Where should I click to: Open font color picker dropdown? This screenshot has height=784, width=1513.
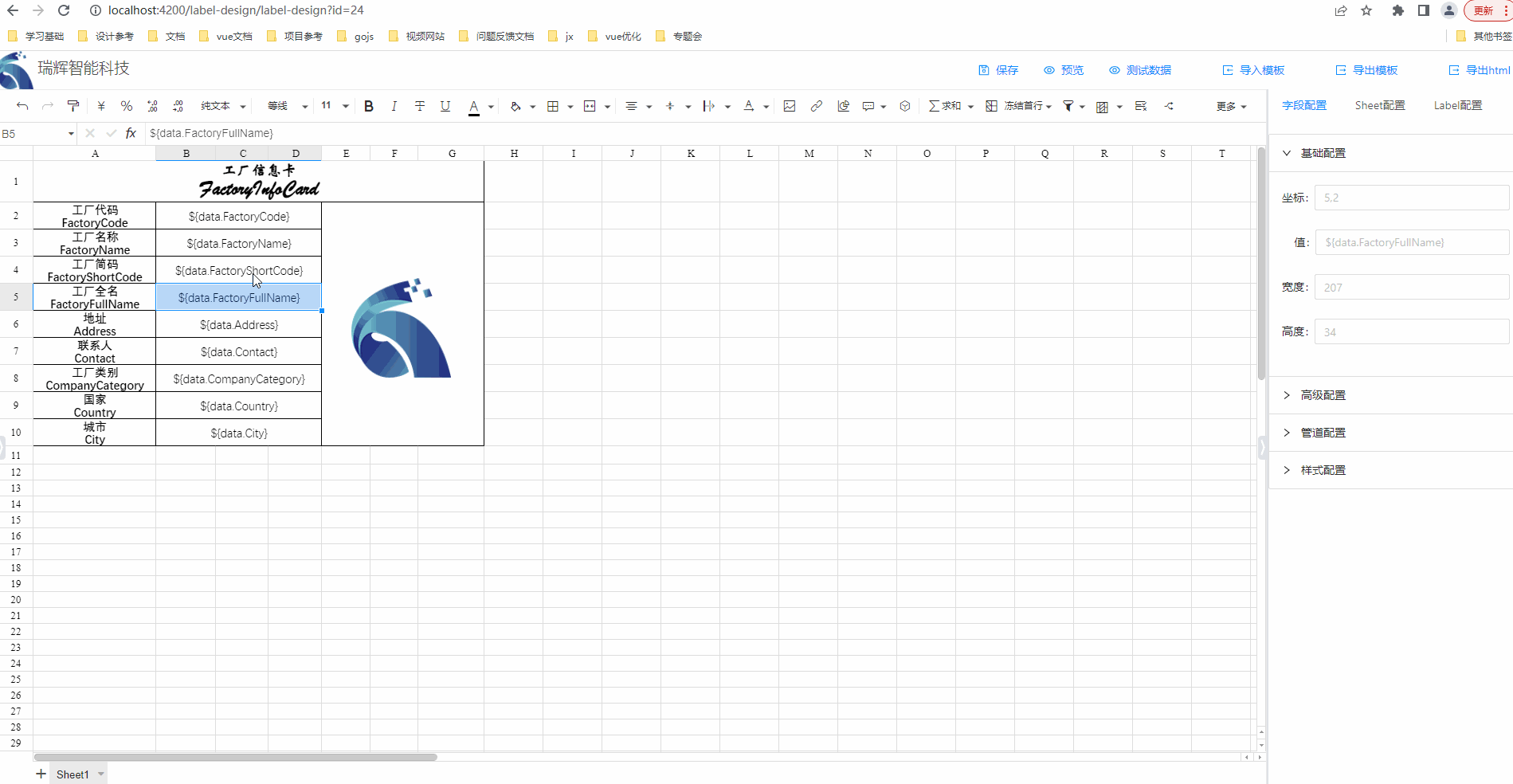pos(491,107)
